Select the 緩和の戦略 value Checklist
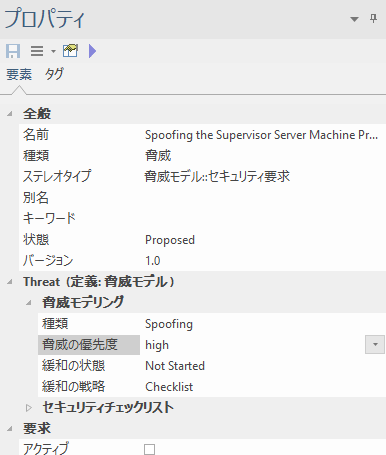Screen dimensions: 386x455 coord(169,387)
